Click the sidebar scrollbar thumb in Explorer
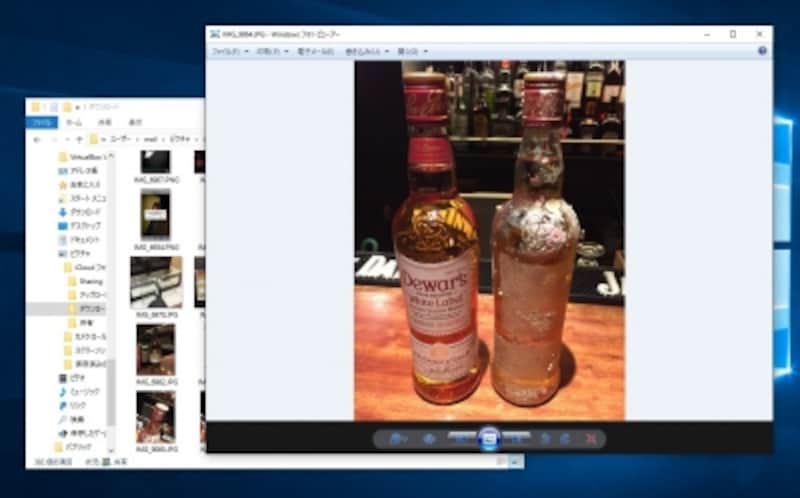800x498 pixels. coord(110,392)
